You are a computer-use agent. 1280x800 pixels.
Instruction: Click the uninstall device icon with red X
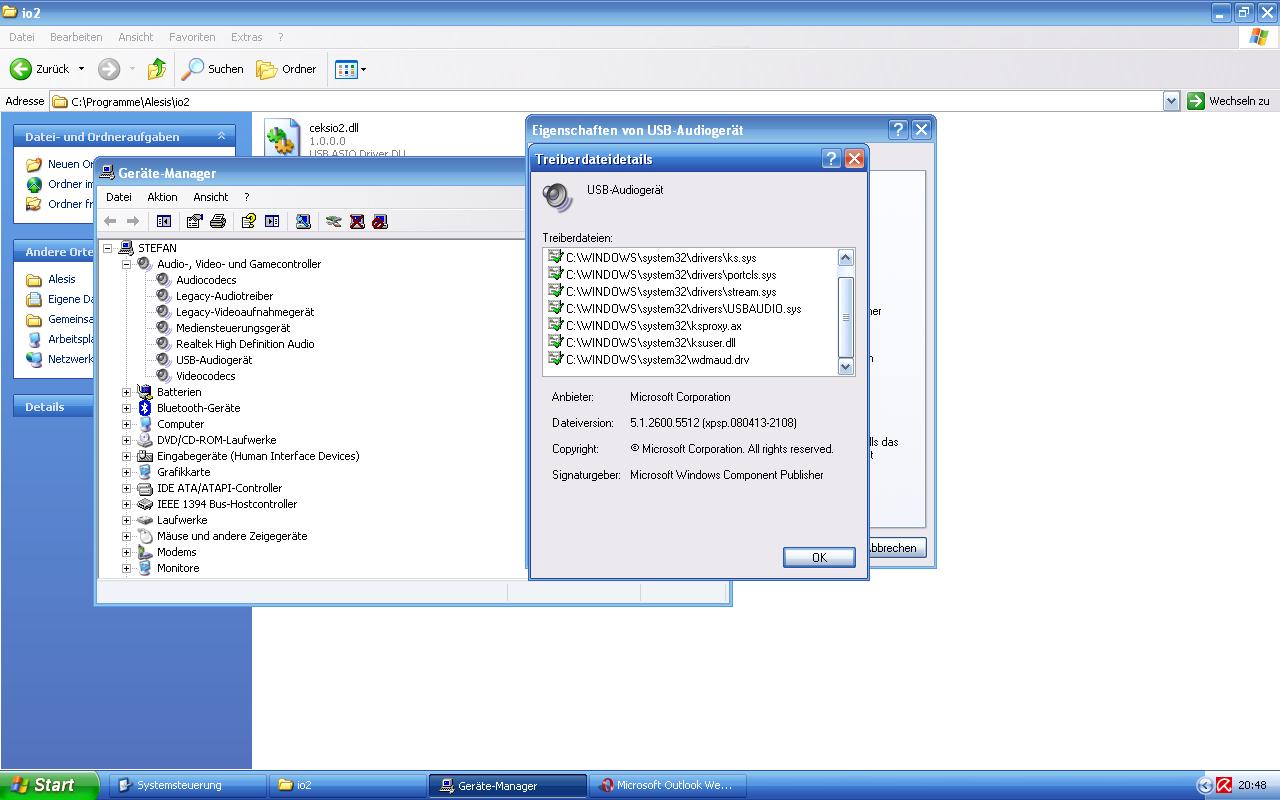point(357,221)
